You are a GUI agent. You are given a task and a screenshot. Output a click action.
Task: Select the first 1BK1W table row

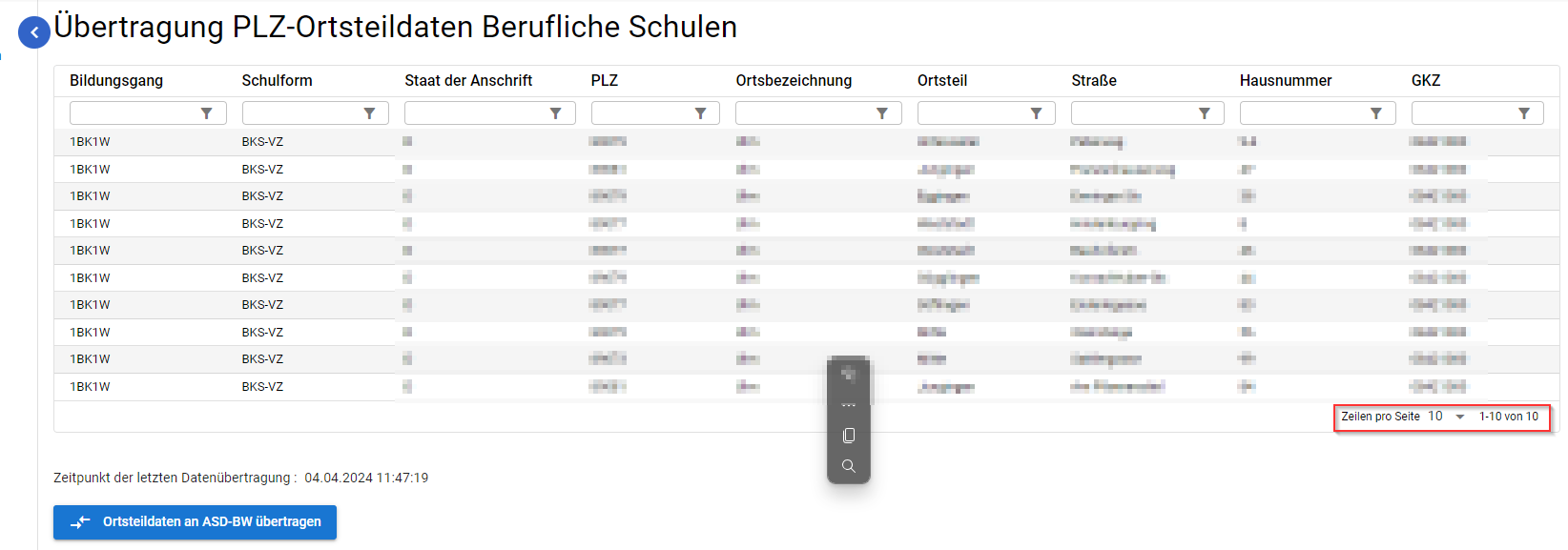[286, 141]
